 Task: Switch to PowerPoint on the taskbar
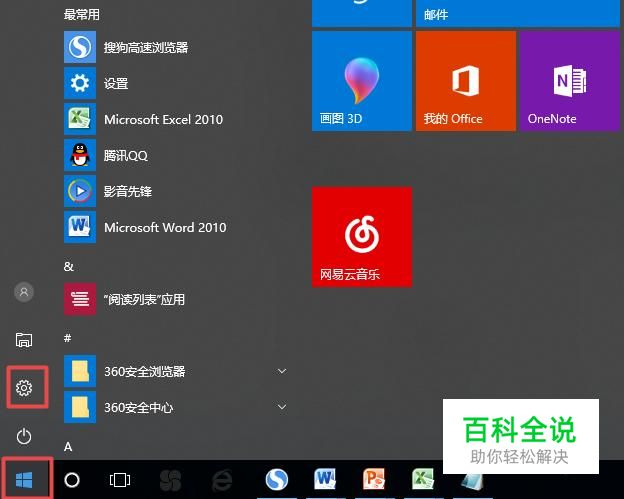(x=374, y=479)
